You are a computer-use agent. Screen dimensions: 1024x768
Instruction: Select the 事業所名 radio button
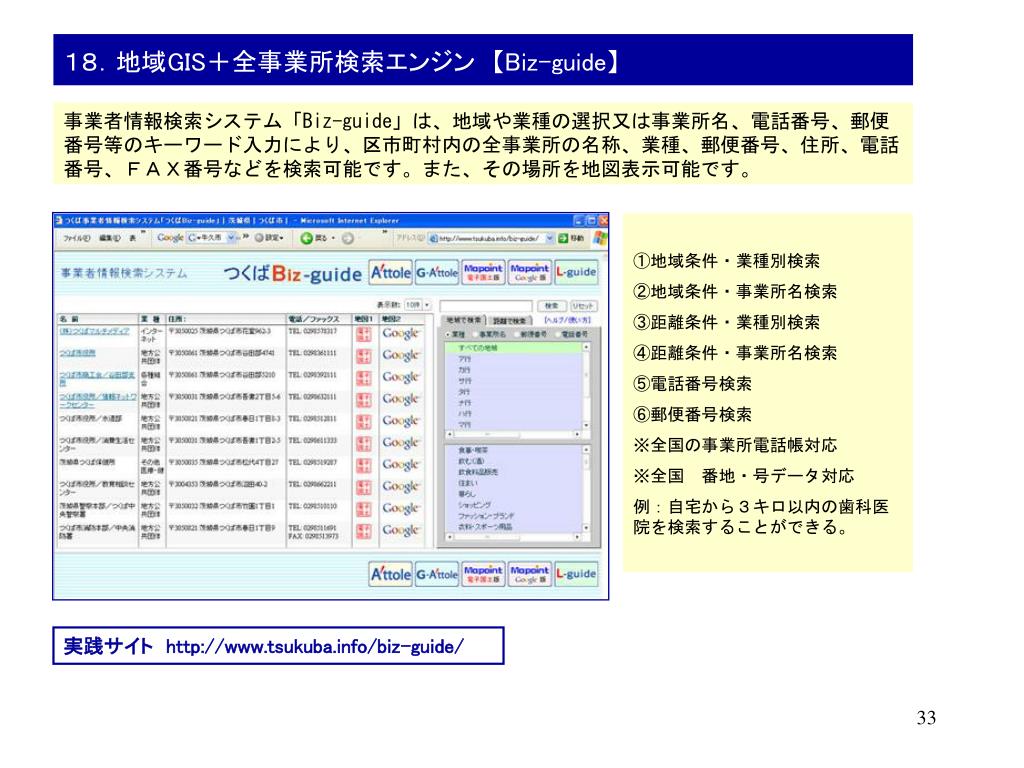(475, 334)
